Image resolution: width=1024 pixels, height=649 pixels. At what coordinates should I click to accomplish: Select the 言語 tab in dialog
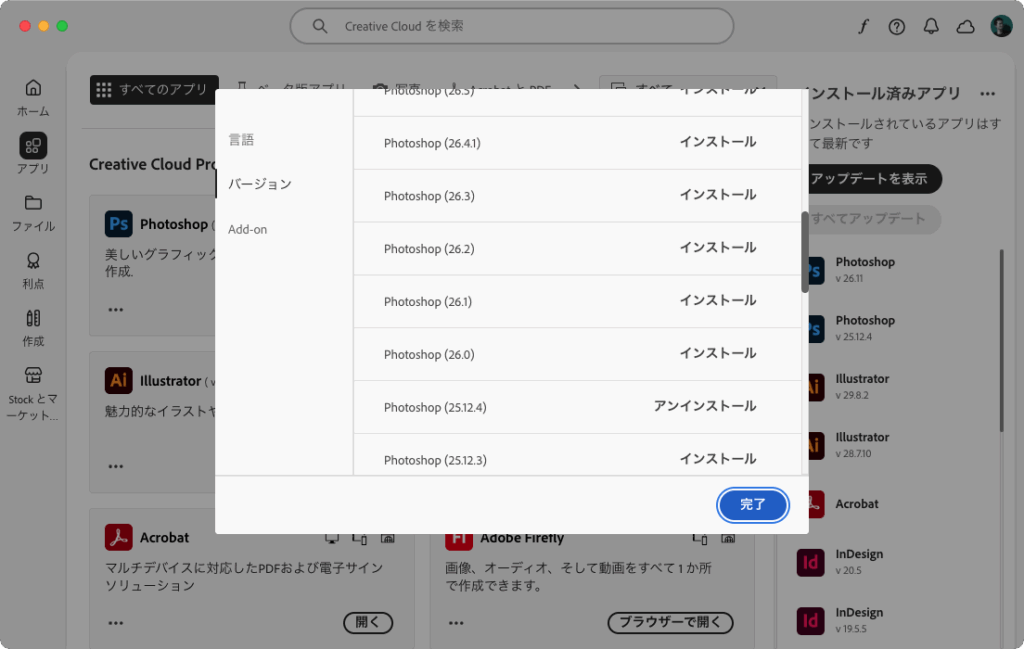[x=241, y=139]
